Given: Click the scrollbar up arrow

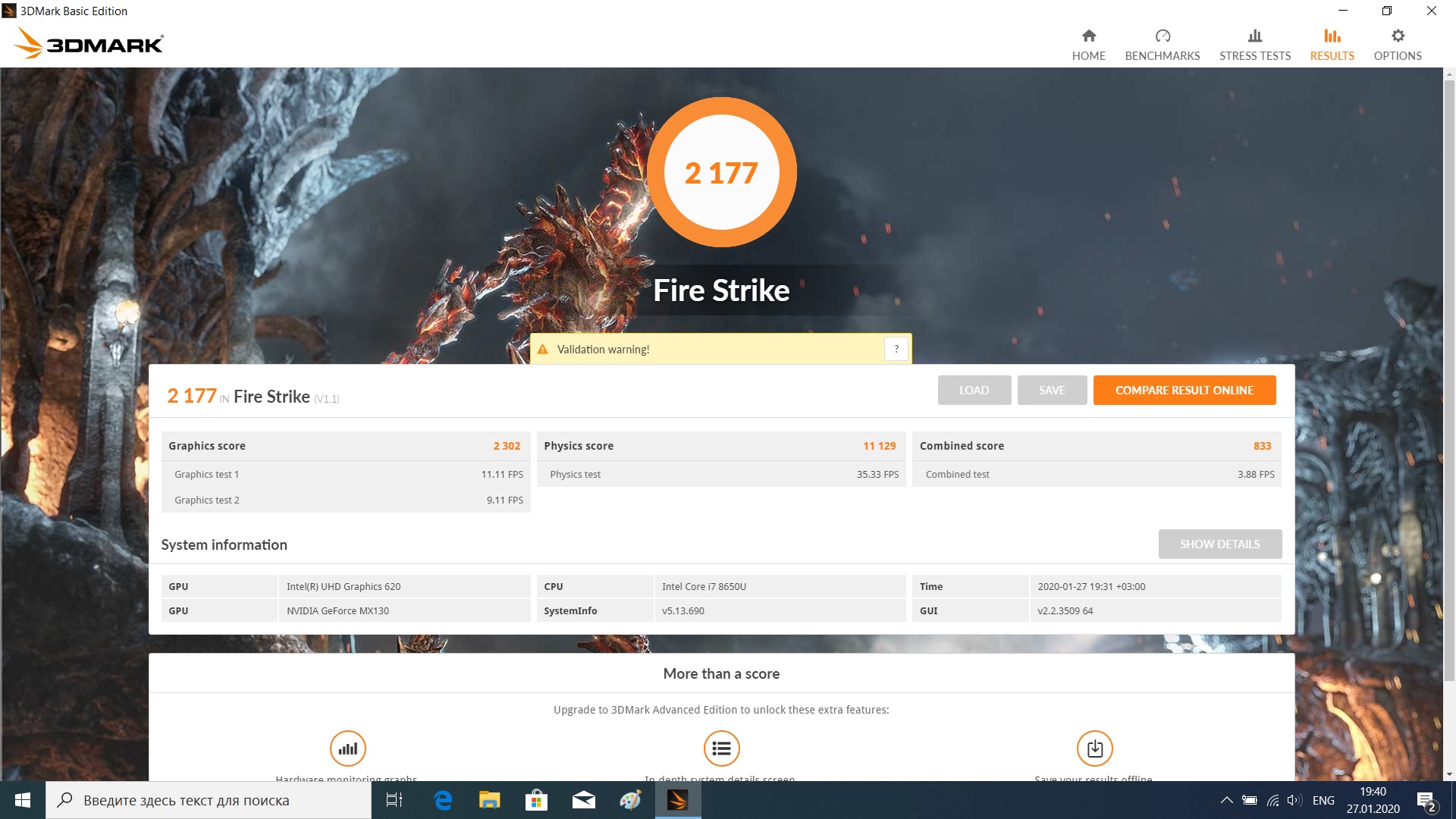Looking at the screenshot, I should [1449, 74].
